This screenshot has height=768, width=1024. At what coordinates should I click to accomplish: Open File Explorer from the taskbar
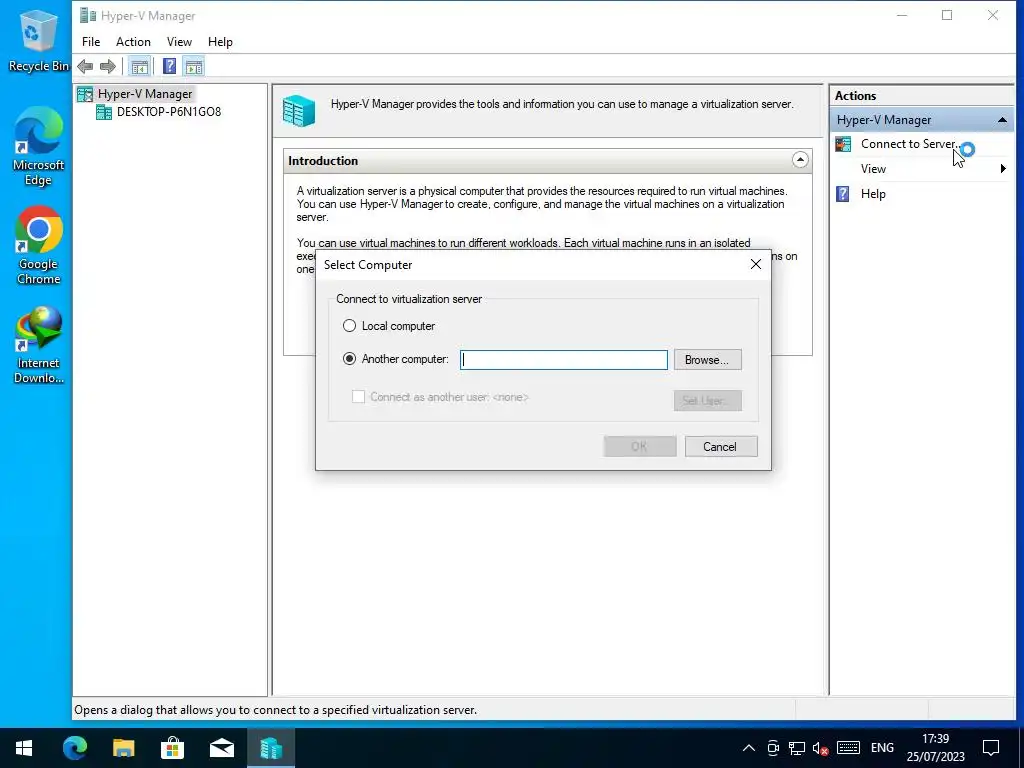[x=123, y=748]
